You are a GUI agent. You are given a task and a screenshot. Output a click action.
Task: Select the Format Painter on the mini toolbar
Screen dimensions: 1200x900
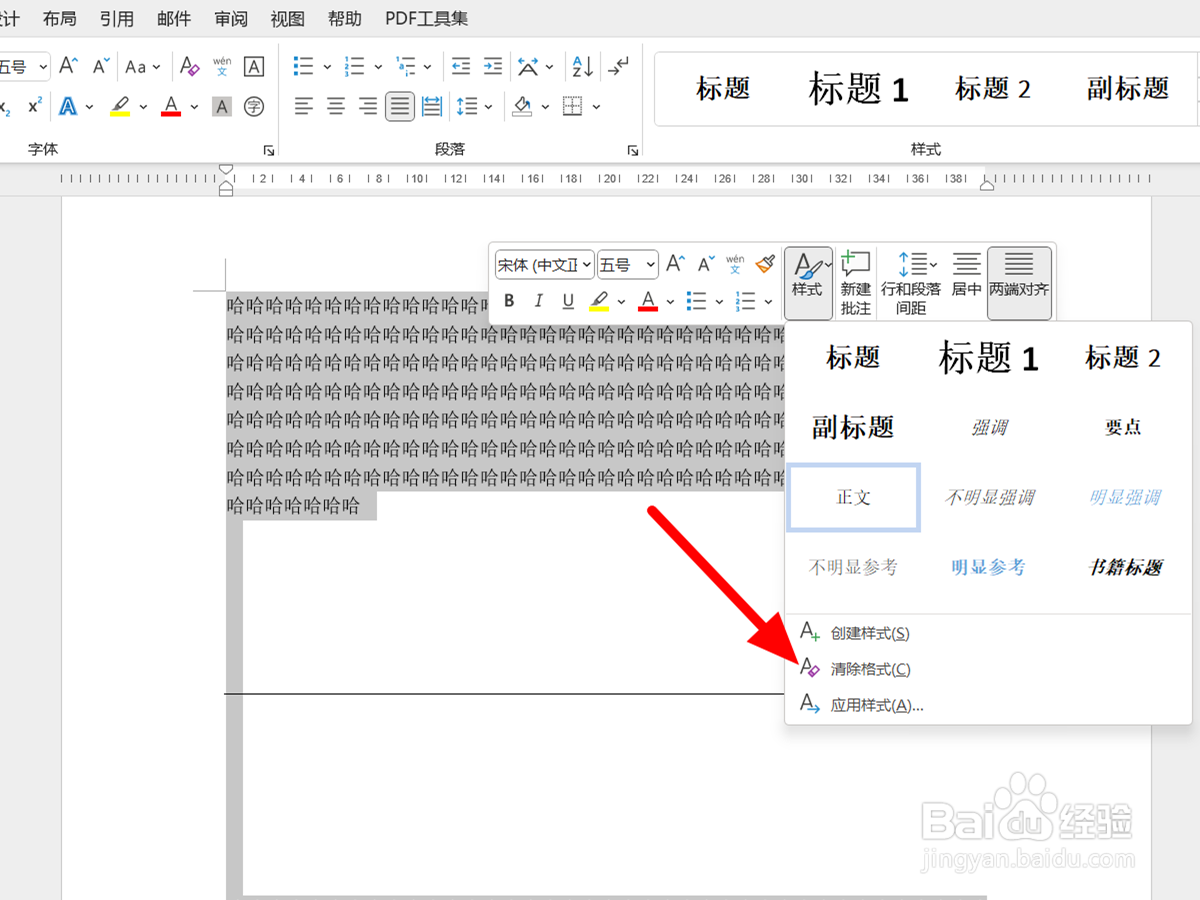[765, 264]
